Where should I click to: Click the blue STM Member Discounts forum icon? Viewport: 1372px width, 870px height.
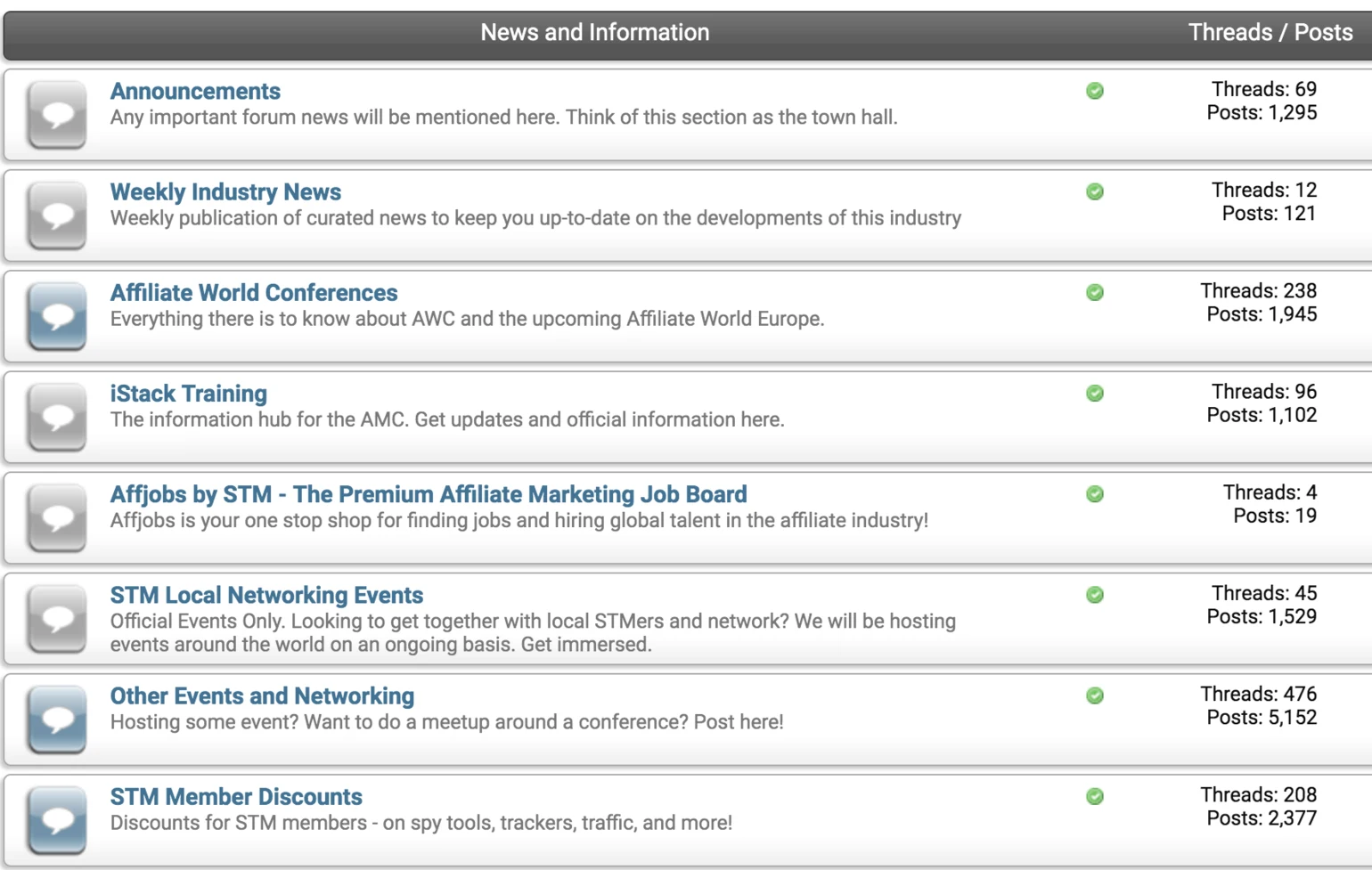click(57, 818)
